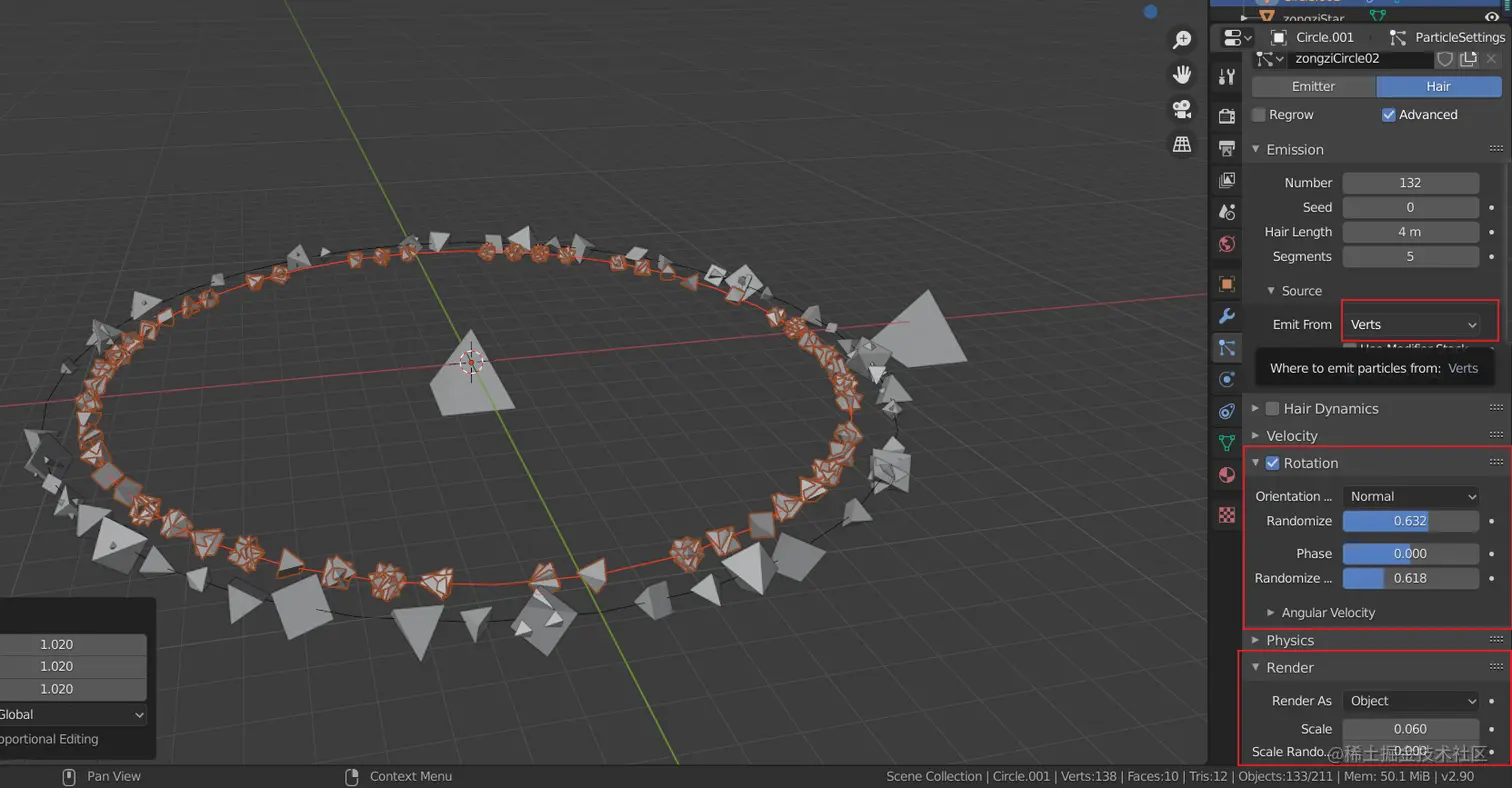Open the Render properties tab icon
Viewport: 1512px width, 788px height.
[1227, 116]
